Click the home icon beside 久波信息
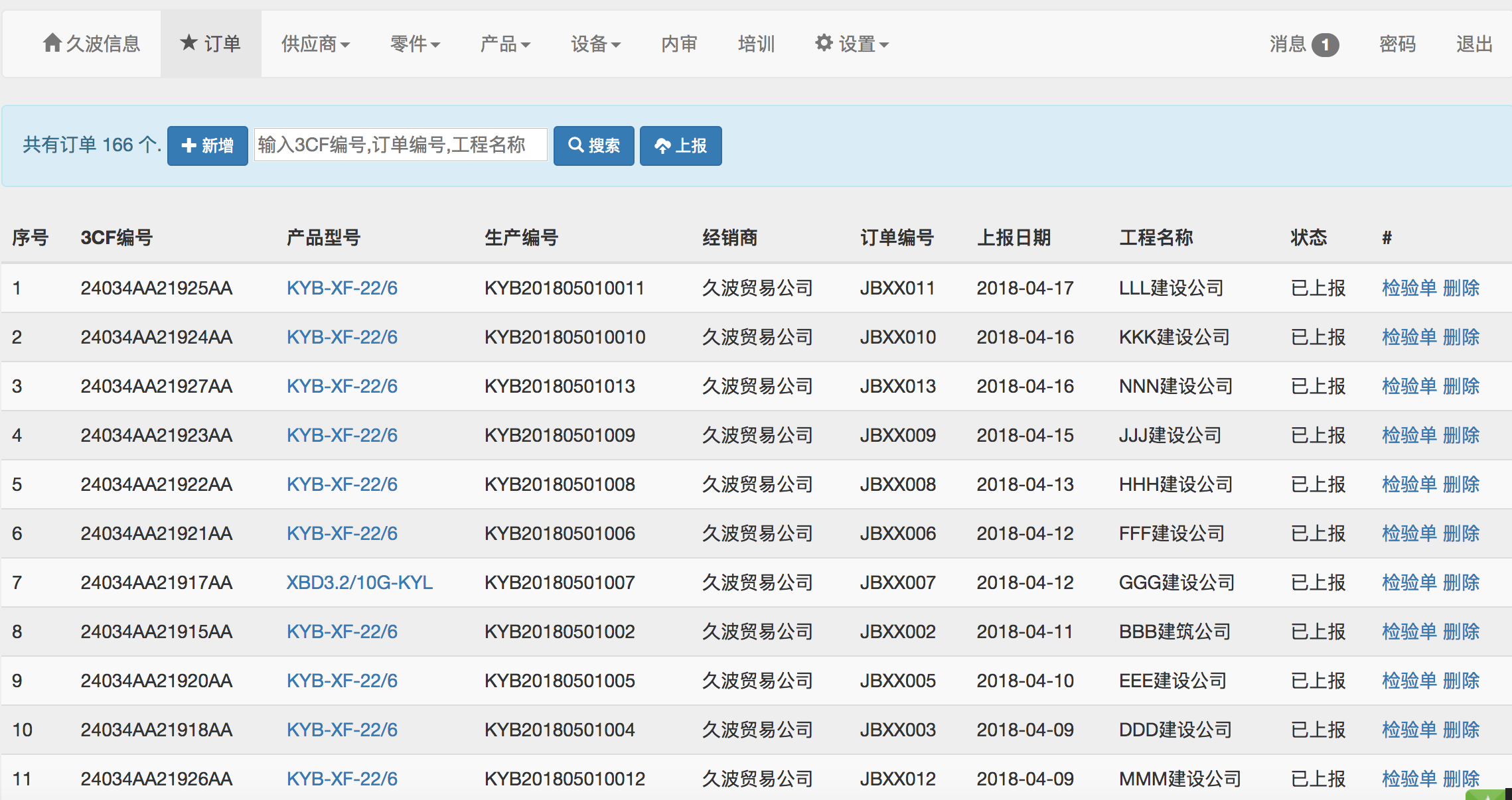 click(x=52, y=43)
